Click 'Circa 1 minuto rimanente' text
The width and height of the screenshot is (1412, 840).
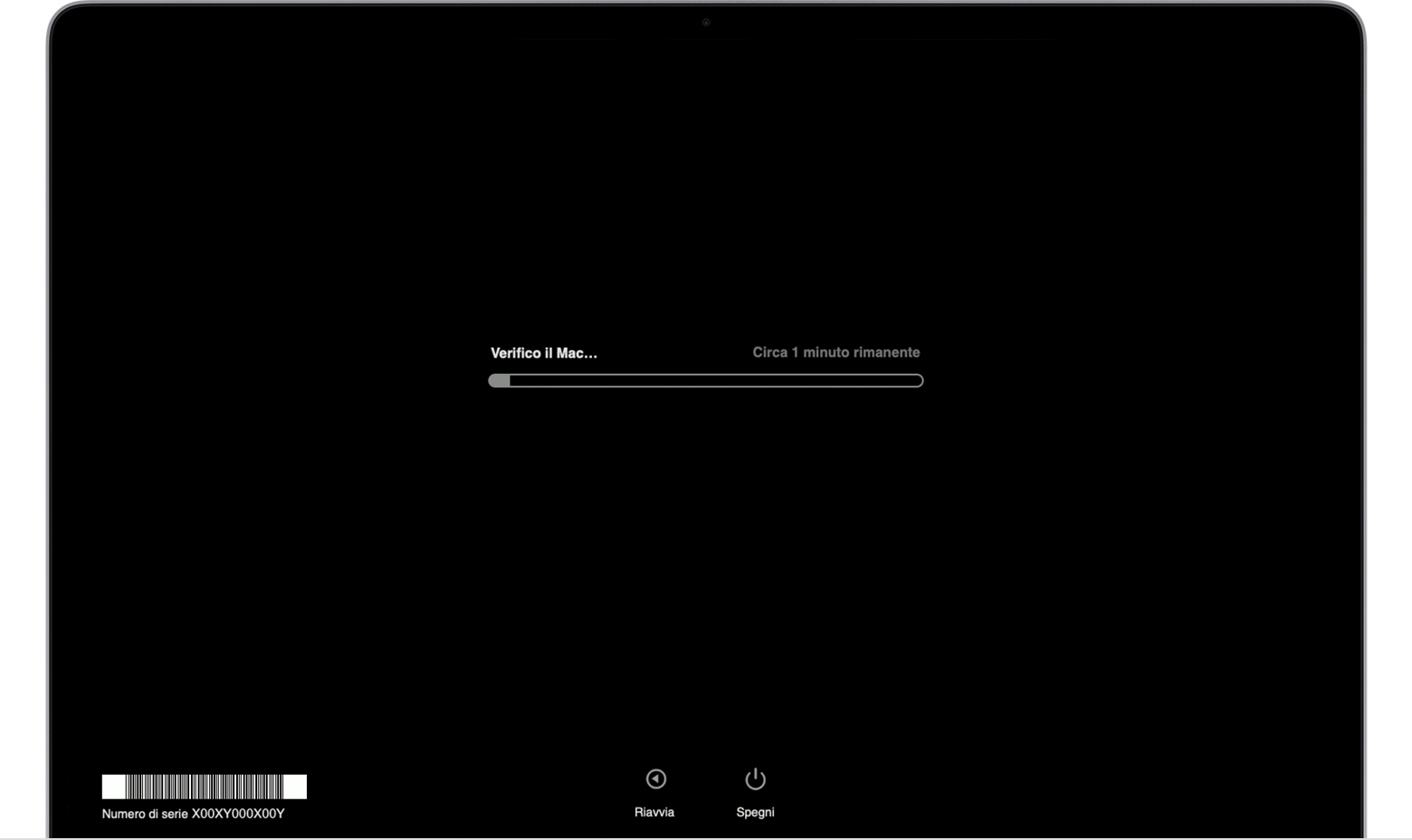click(836, 352)
